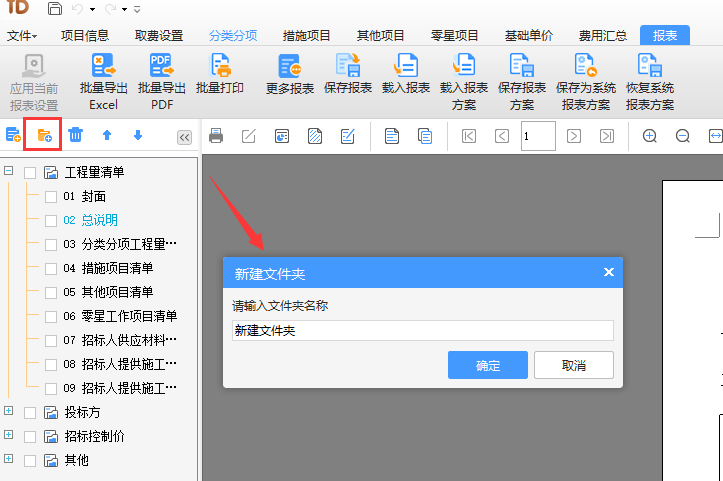Viewport: 723px width, 481px height.
Task: Click the pencil edit report icon
Action: coord(249,136)
